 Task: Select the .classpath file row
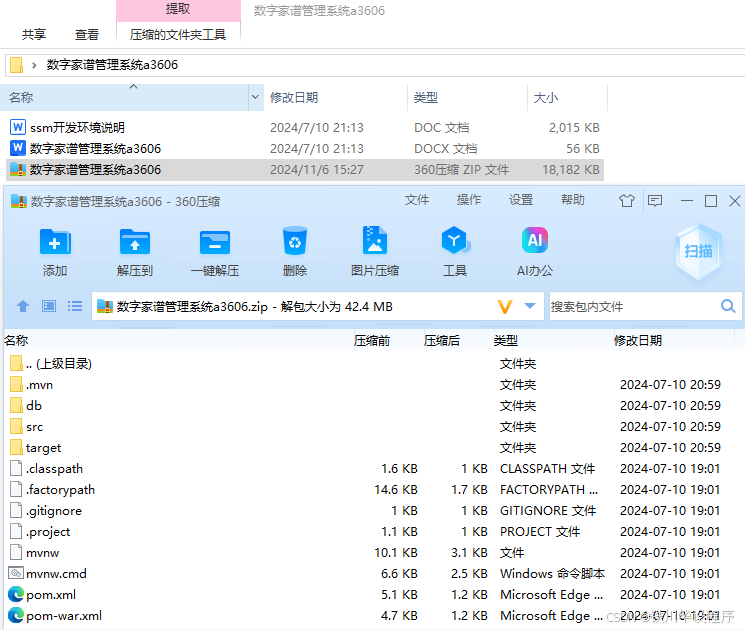click(x=371, y=468)
